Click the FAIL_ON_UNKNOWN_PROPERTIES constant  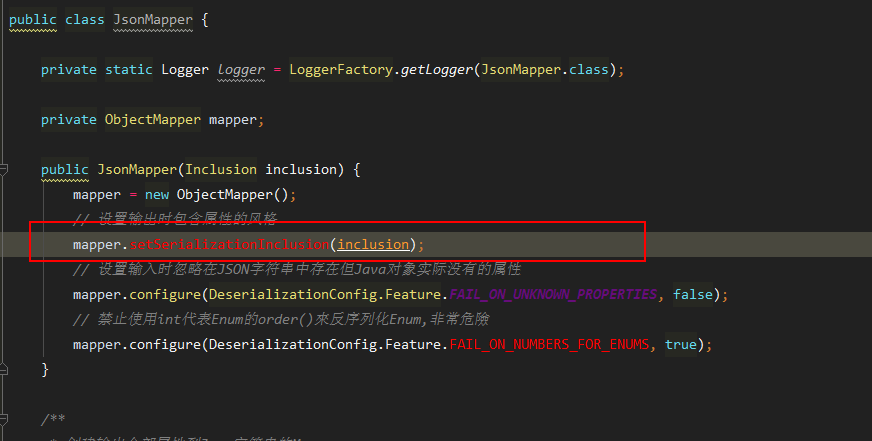pos(553,295)
